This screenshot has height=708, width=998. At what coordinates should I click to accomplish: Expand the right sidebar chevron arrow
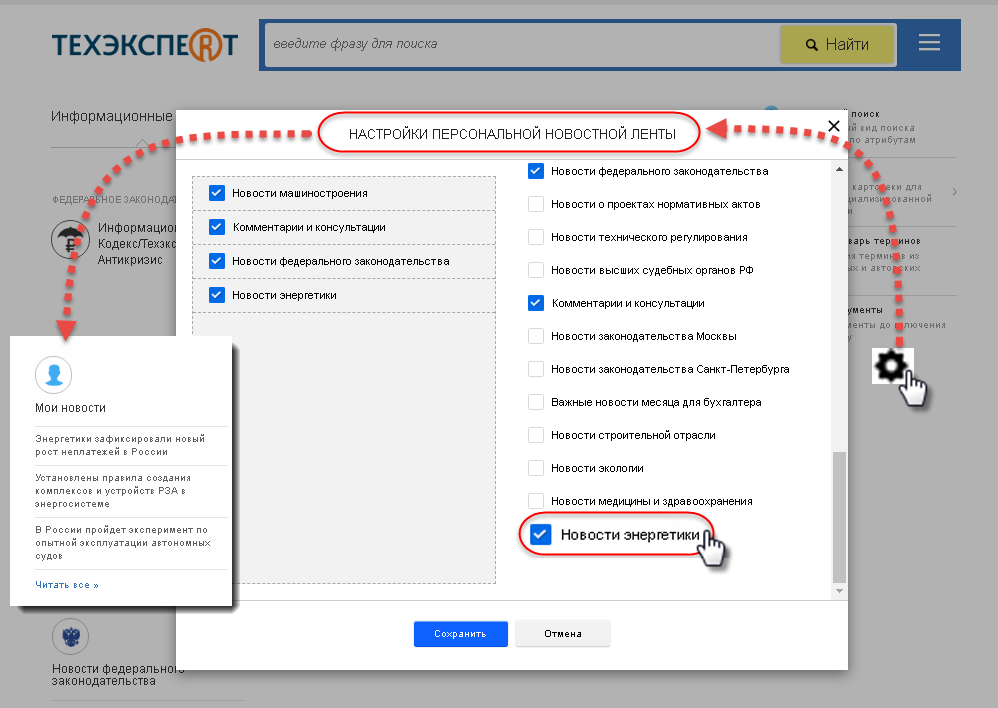954,191
